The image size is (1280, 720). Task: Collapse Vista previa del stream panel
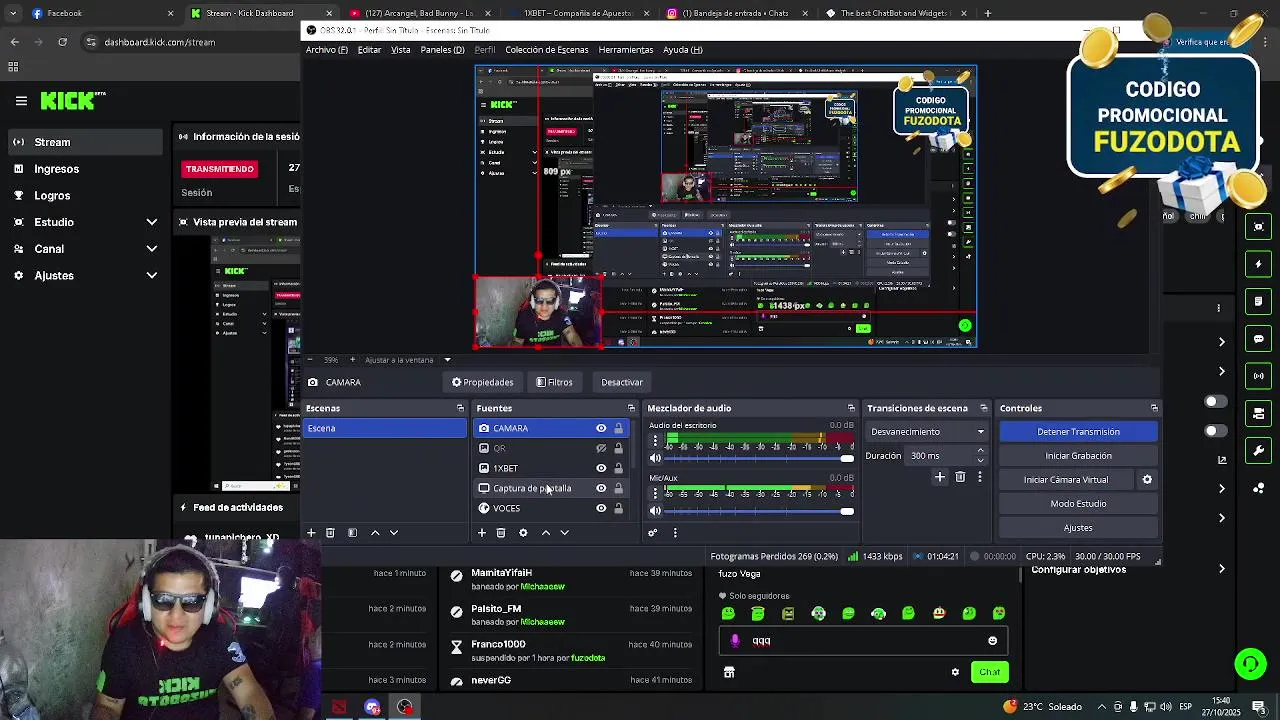[x=183, y=222]
